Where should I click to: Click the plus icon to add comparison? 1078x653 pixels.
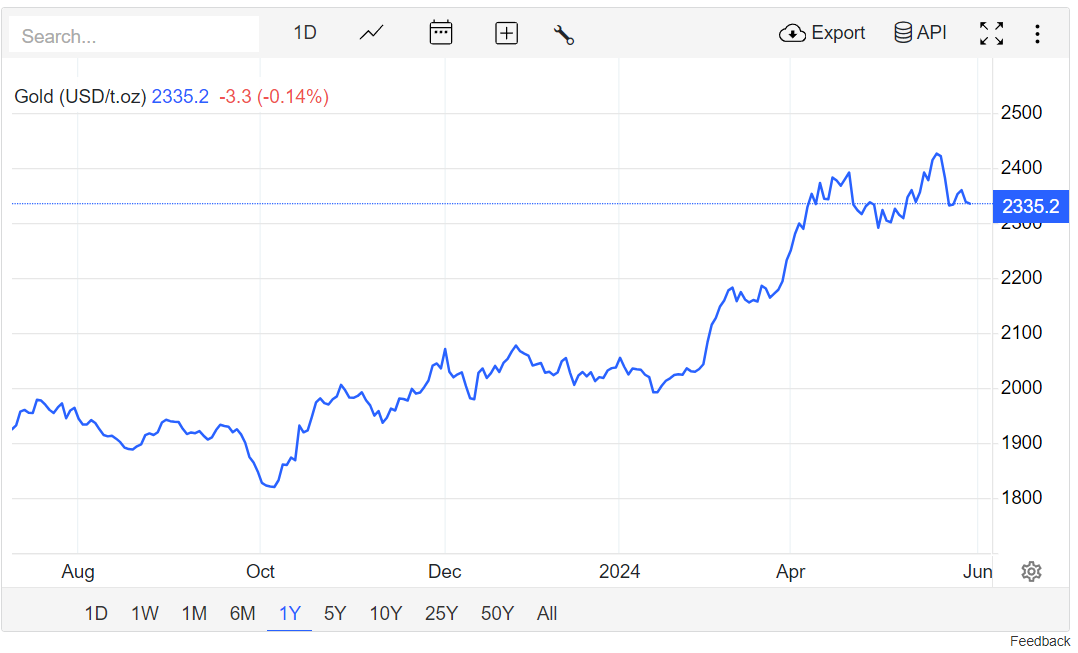(x=507, y=33)
